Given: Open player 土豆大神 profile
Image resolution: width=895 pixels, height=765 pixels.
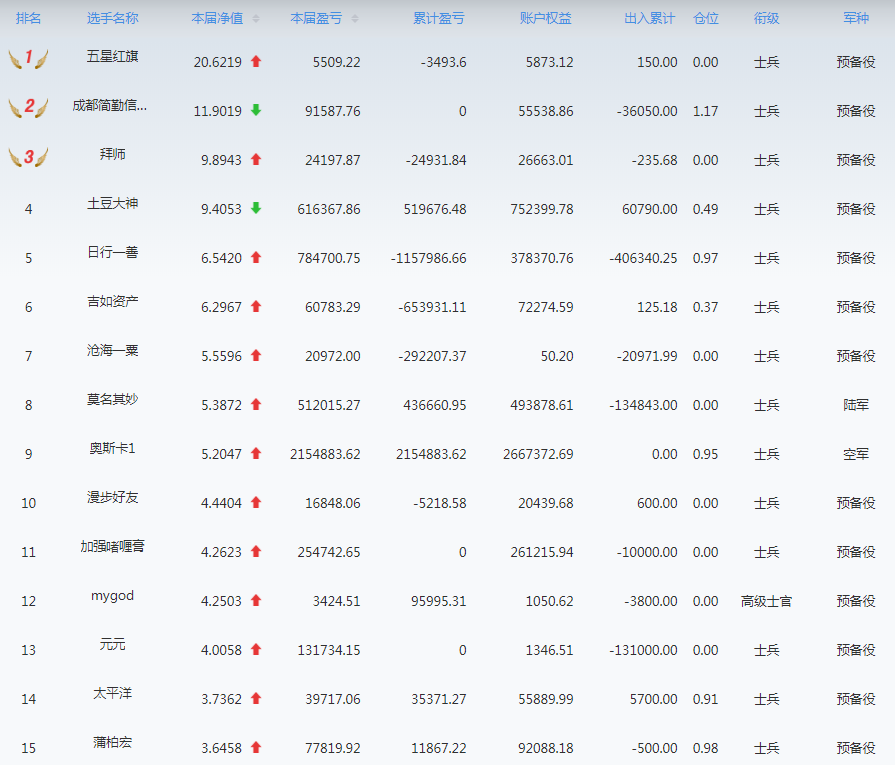Looking at the screenshot, I should 112,203.
